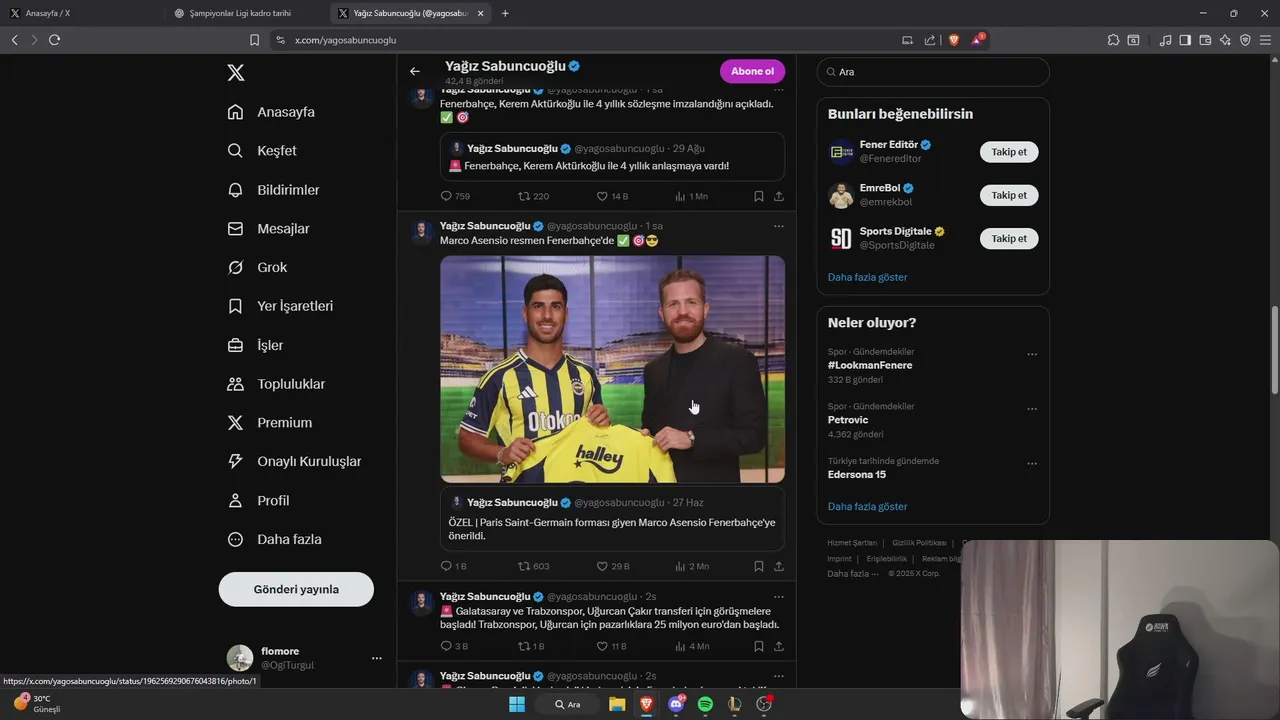The width and height of the screenshot is (1280, 720).
Task: Open Keşfet from the sidebar
Action: (x=262, y=151)
